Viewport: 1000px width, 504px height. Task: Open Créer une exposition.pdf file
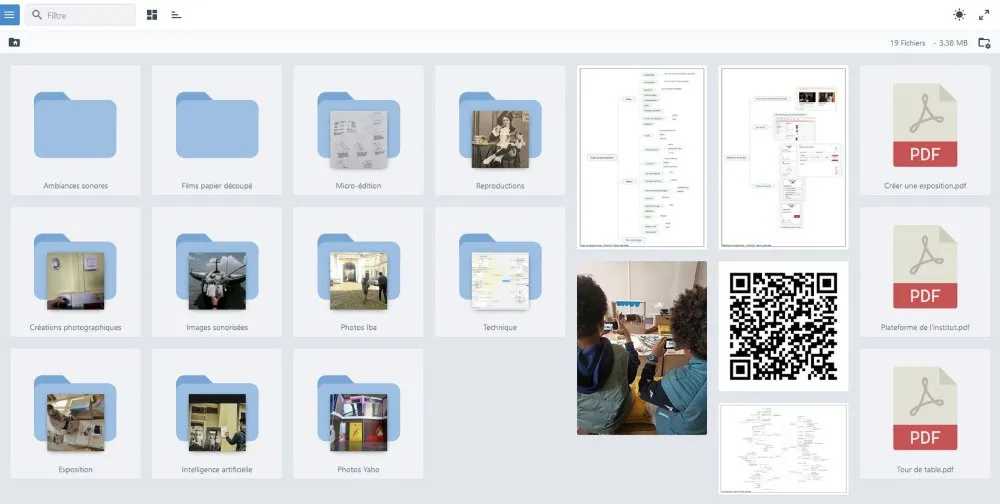coord(925,130)
